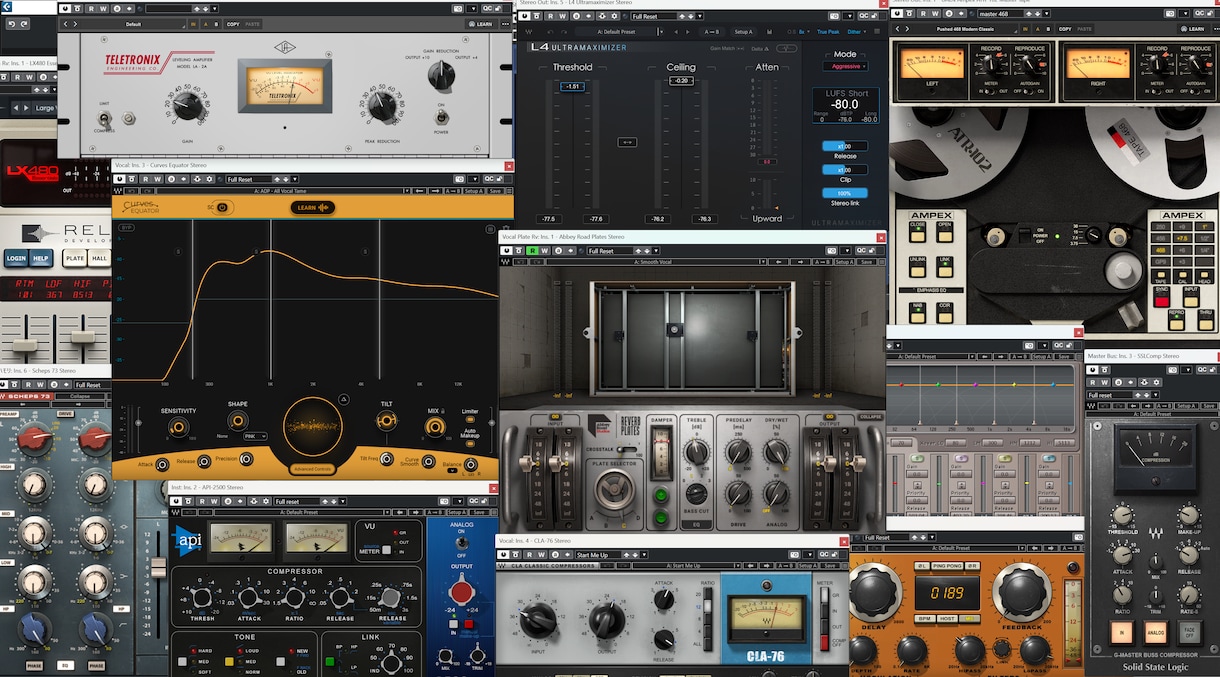Enable Write automation in Curves Equator window
1220x677 pixels.
click(156, 179)
